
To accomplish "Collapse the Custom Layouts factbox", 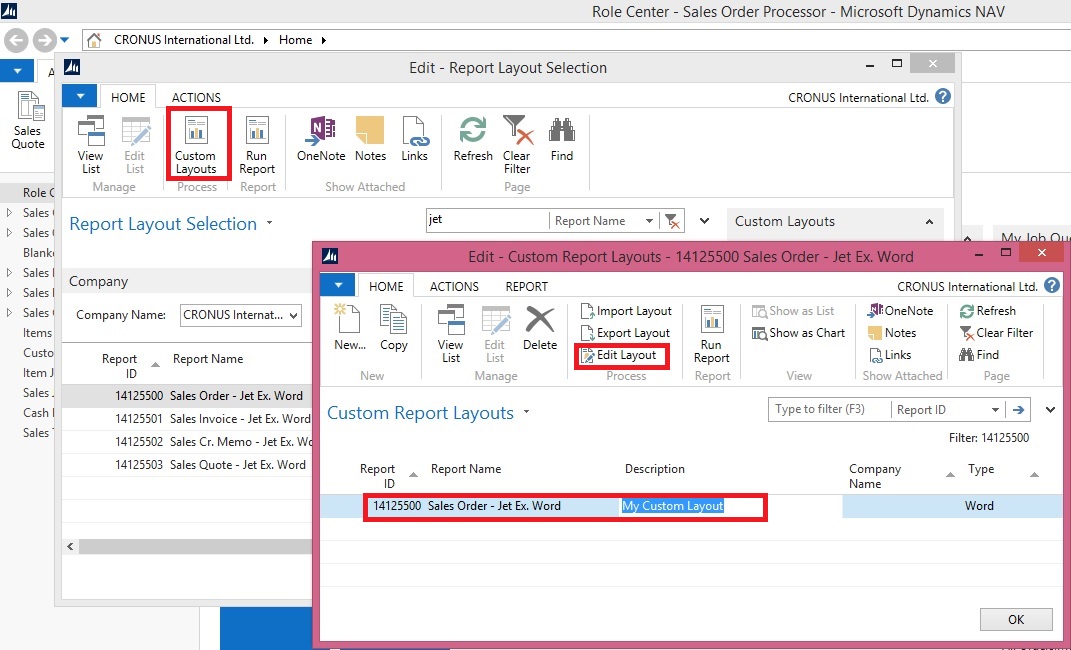I will [928, 222].
